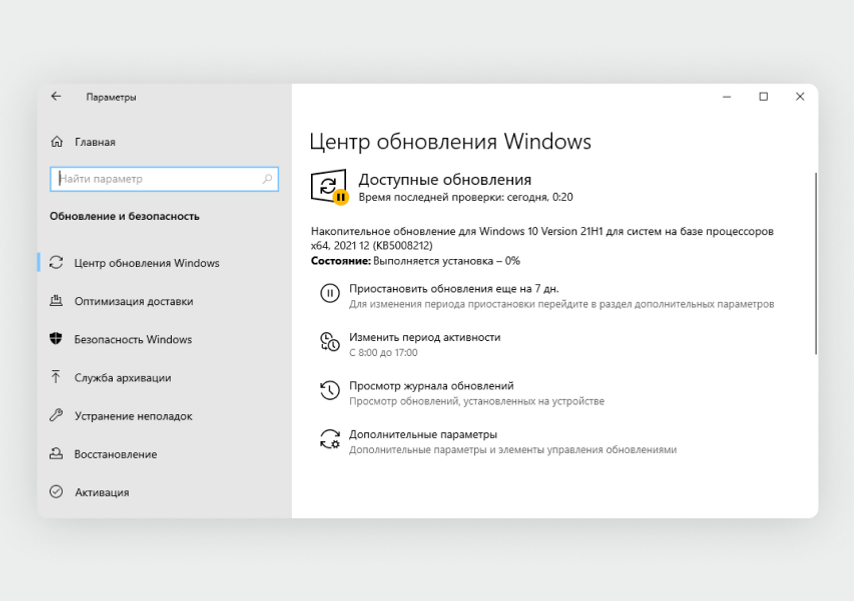Click the Состояние installation status line
This screenshot has width=854, height=601.
click(415, 260)
